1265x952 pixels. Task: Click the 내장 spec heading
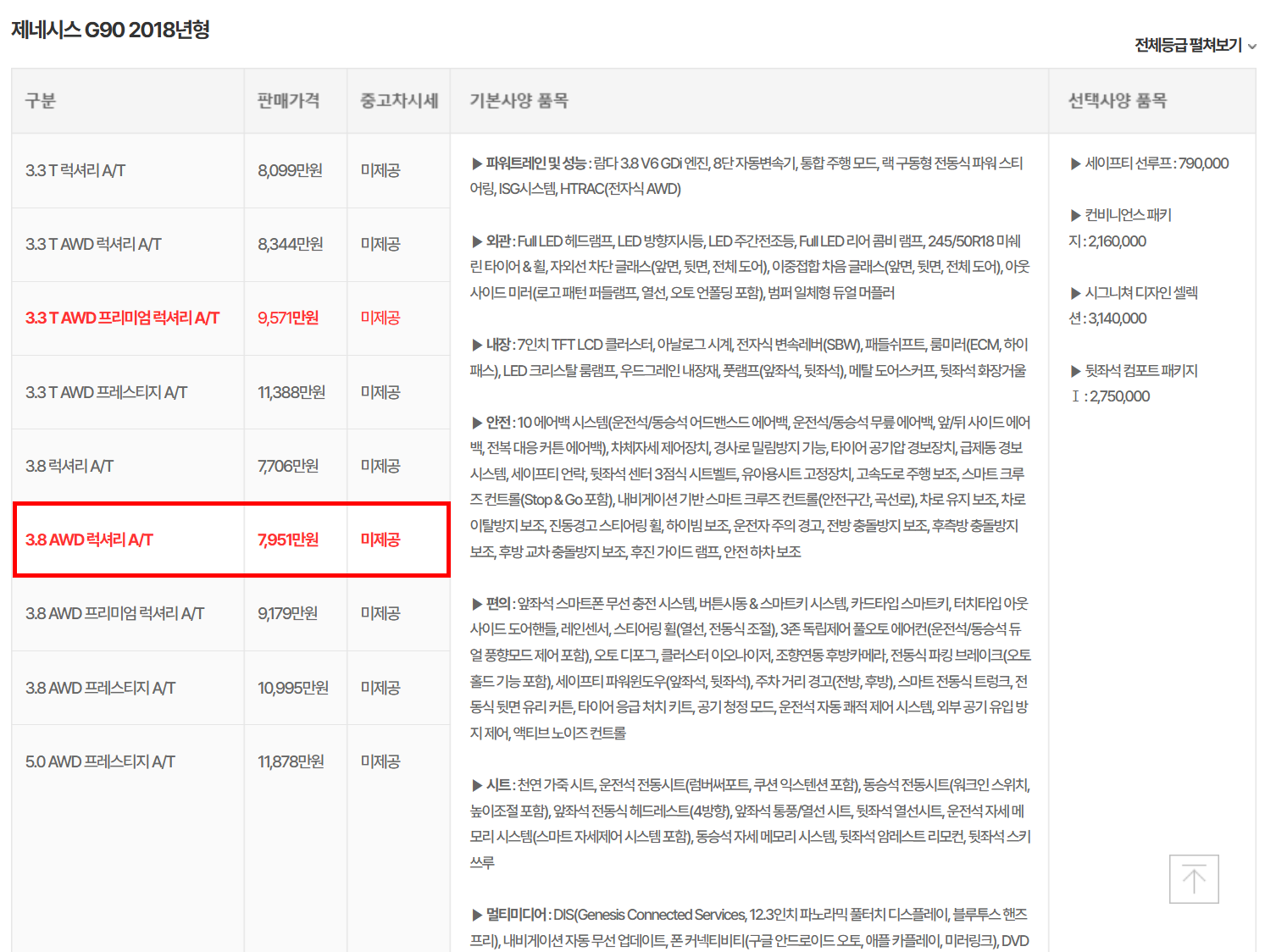coord(498,345)
